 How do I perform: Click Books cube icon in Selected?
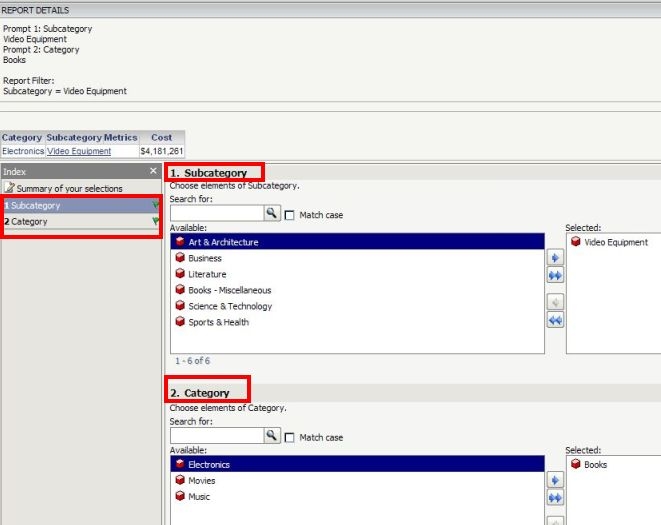click(576, 464)
